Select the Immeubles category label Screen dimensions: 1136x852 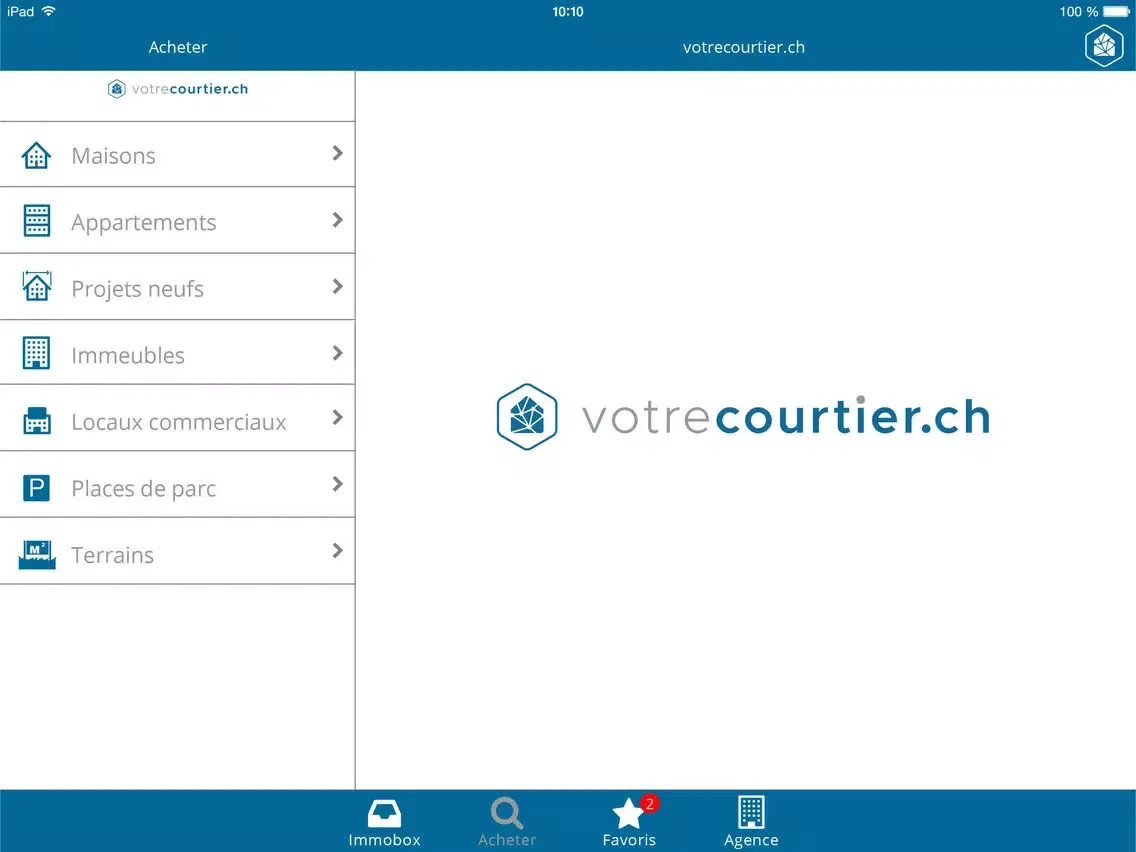(x=128, y=356)
